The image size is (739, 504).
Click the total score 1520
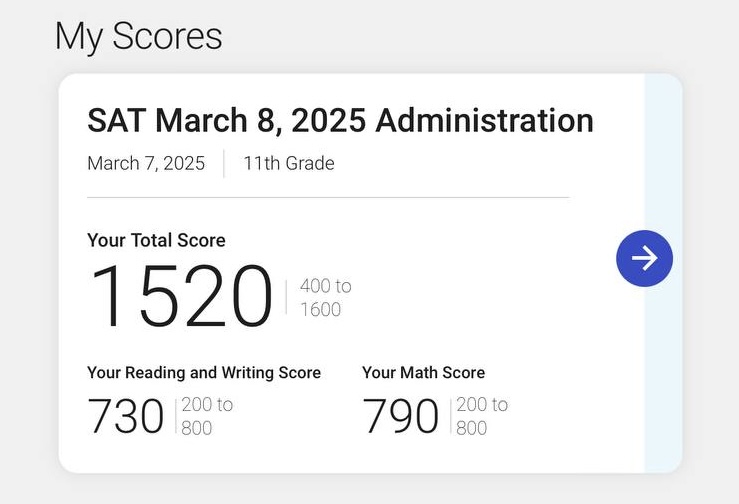tap(181, 296)
